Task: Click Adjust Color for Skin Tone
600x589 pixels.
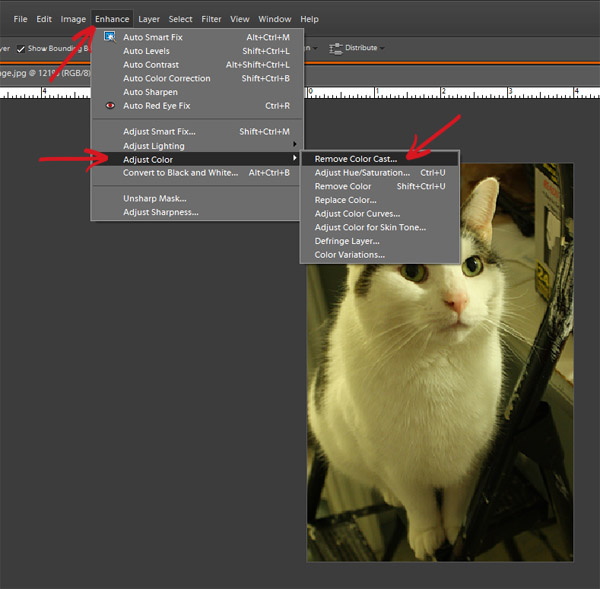Action: 370,228
